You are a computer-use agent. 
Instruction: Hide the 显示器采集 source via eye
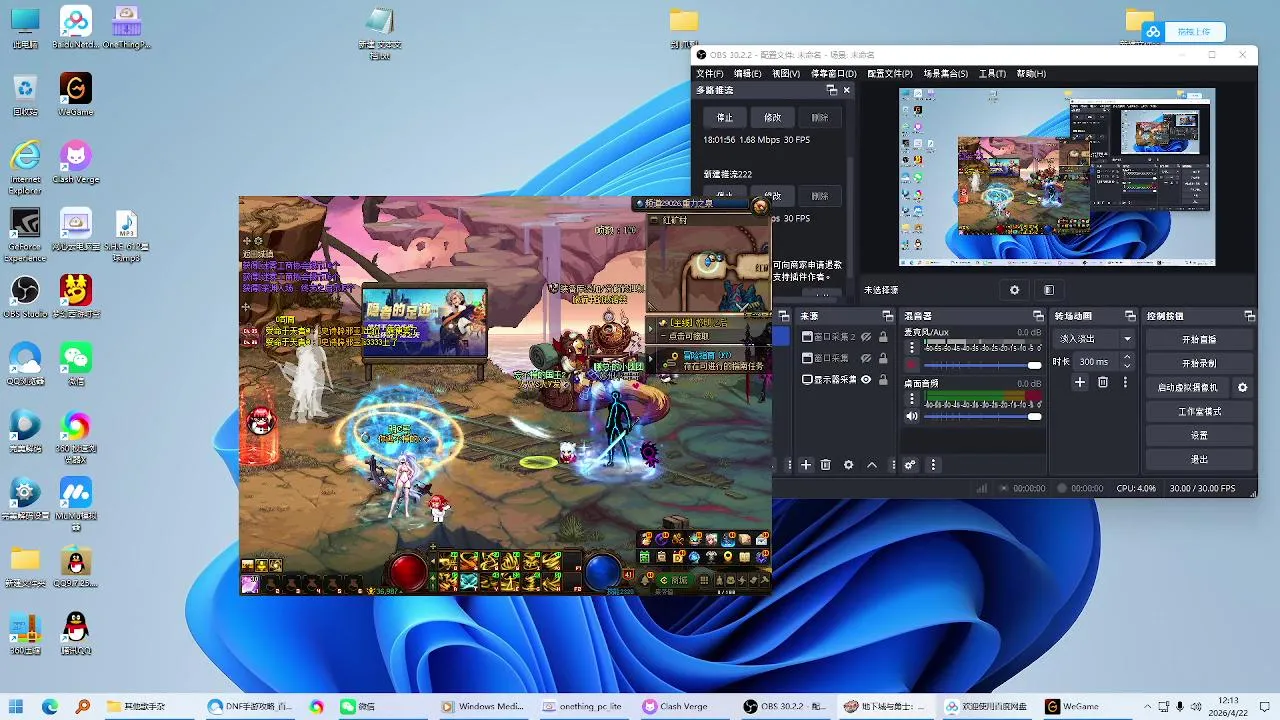click(x=866, y=380)
